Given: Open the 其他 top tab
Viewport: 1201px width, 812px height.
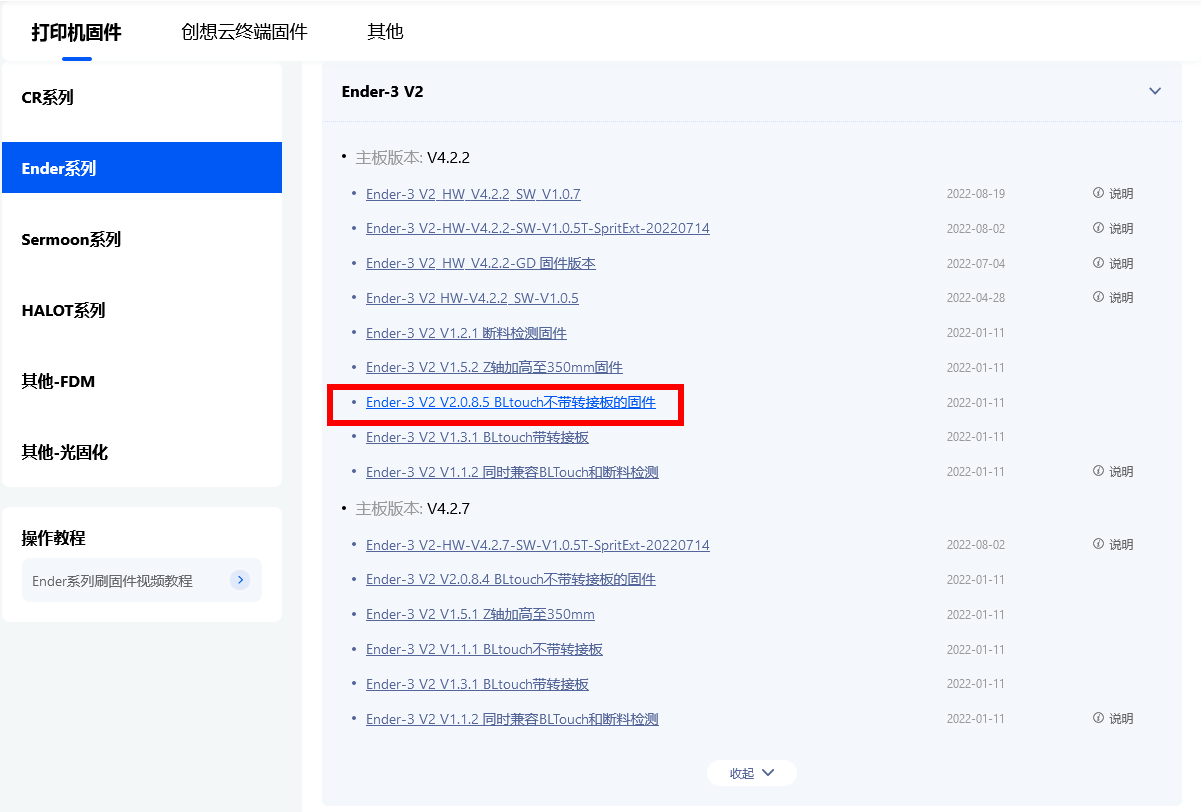Looking at the screenshot, I should 385,32.
